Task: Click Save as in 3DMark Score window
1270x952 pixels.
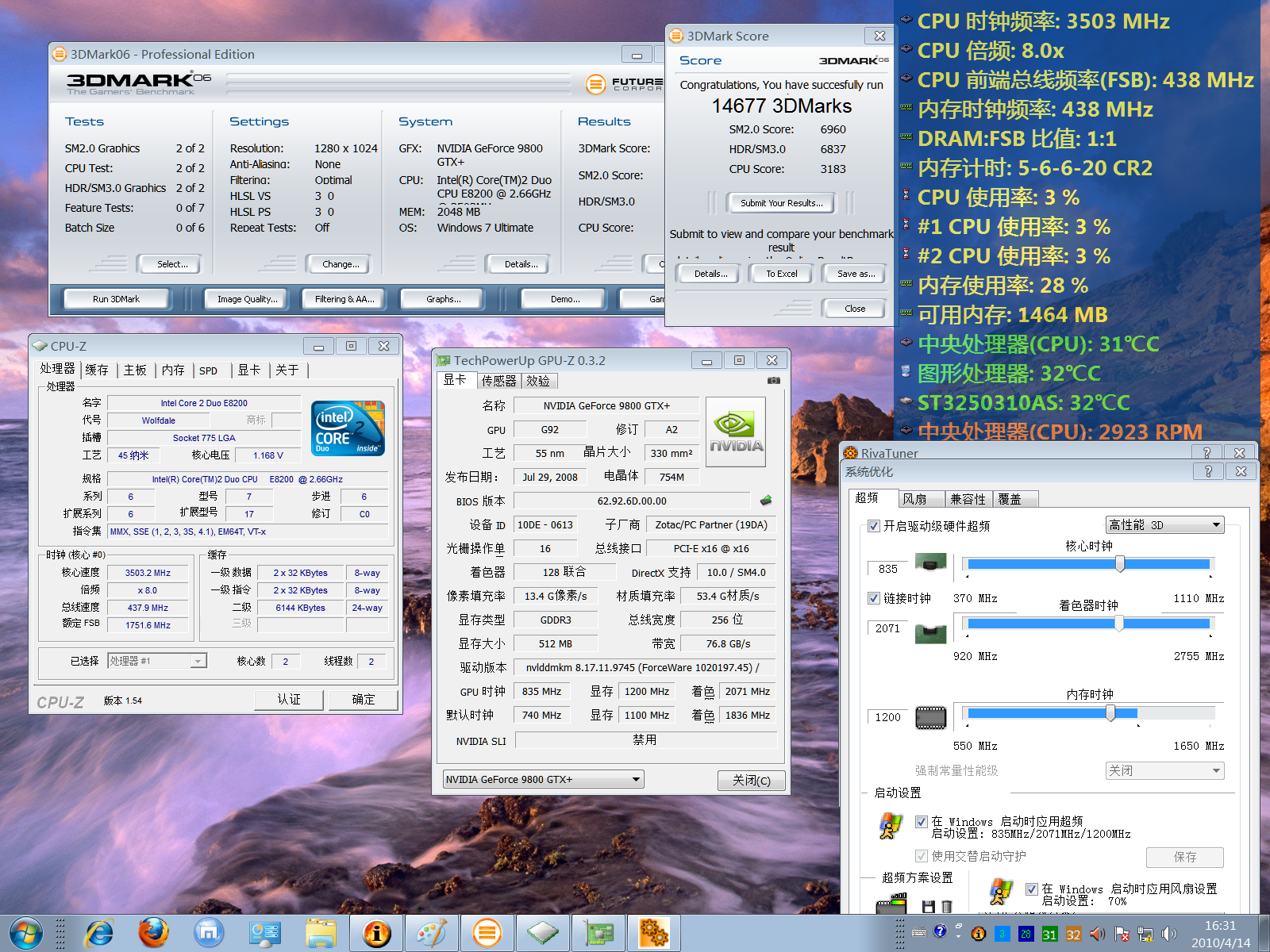Action: click(856, 274)
